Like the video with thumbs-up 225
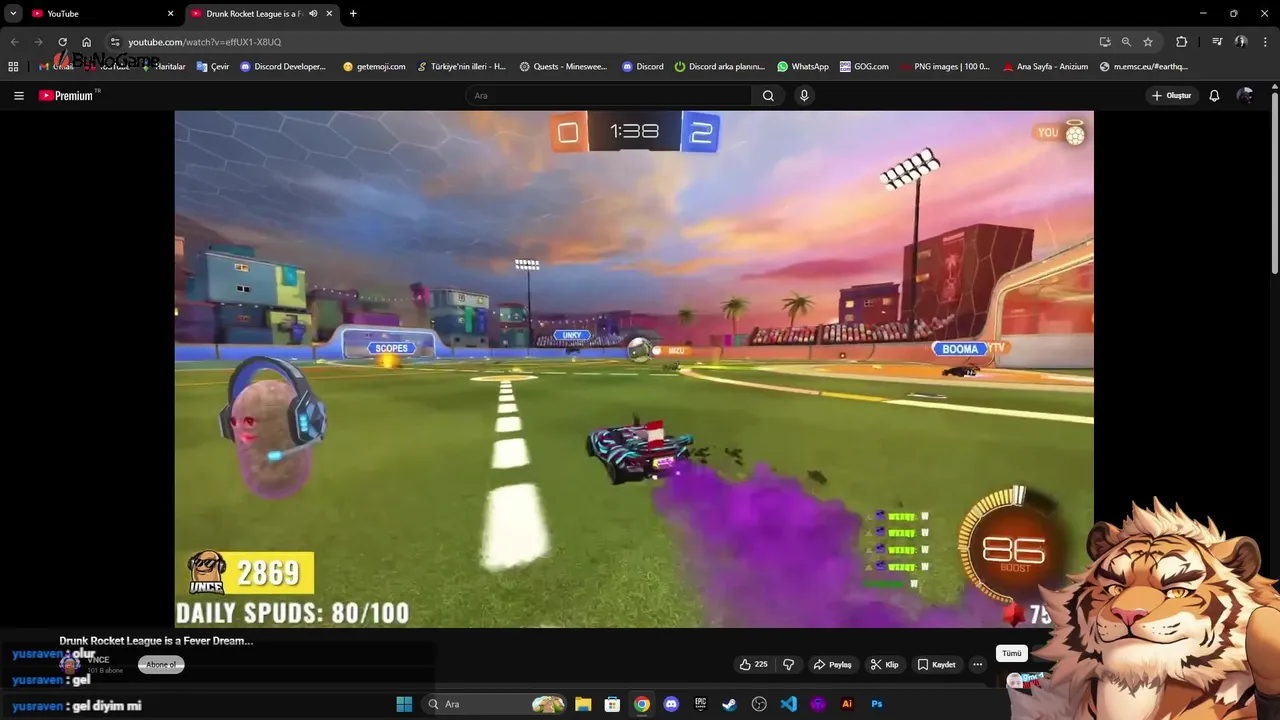This screenshot has width=1280, height=720. coord(753,665)
